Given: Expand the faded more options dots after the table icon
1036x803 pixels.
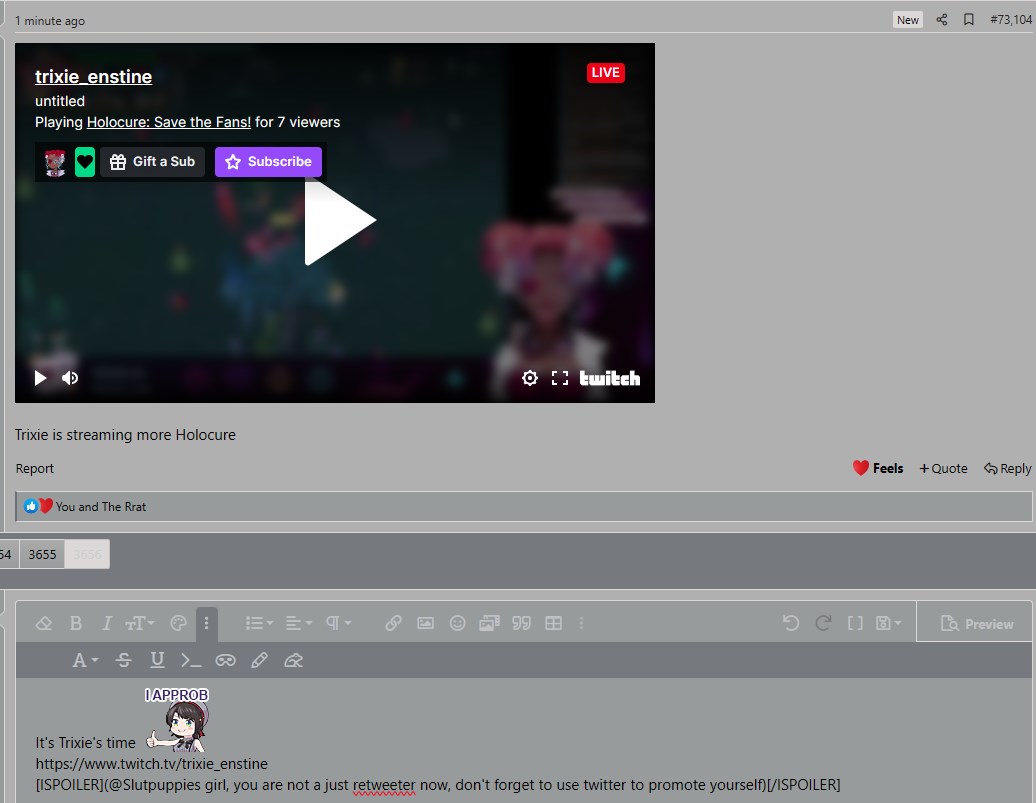Looking at the screenshot, I should pyautogui.click(x=581, y=623).
